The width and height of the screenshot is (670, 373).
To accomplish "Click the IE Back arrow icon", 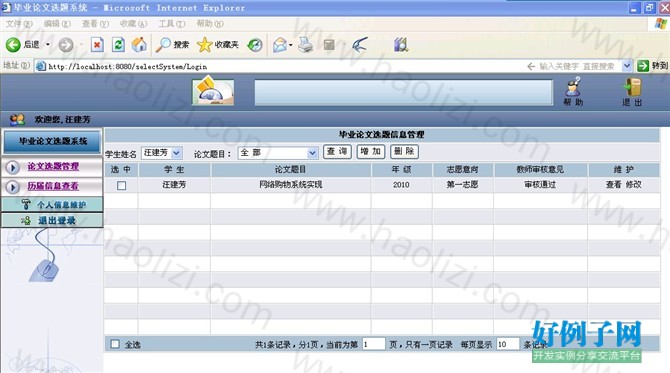I will [x=13, y=44].
